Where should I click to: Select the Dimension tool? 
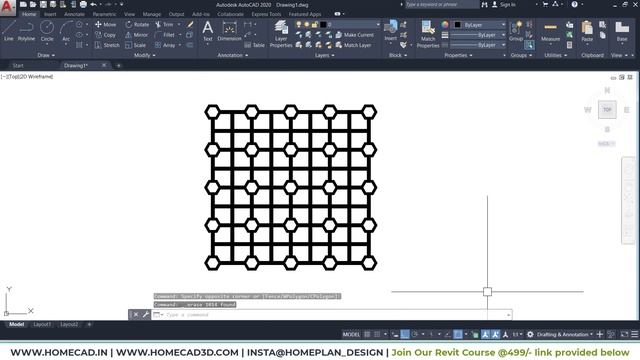pos(229,31)
